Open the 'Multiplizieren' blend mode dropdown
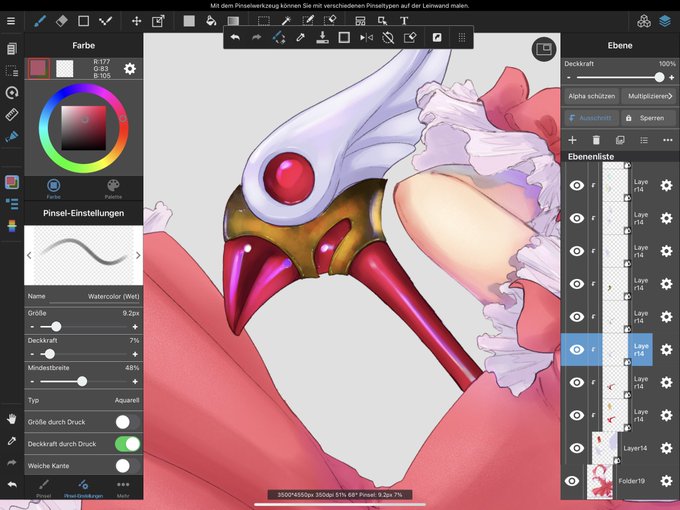Viewport: 680px width, 510px height. (649, 96)
